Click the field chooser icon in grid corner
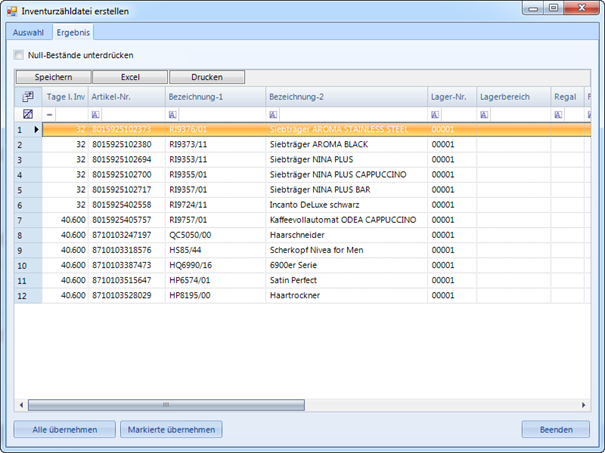Image resolution: width=605 pixels, height=453 pixels. pos(28,96)
